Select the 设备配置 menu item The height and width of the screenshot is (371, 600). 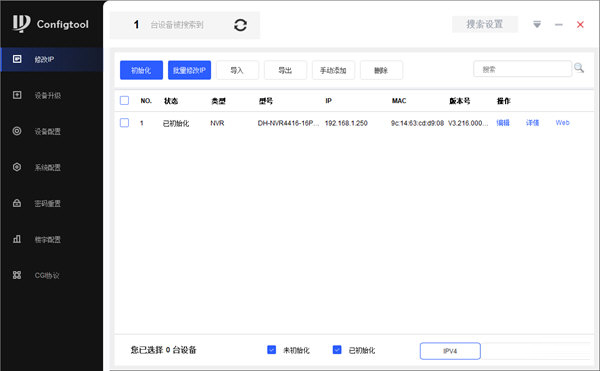[48, 132]
